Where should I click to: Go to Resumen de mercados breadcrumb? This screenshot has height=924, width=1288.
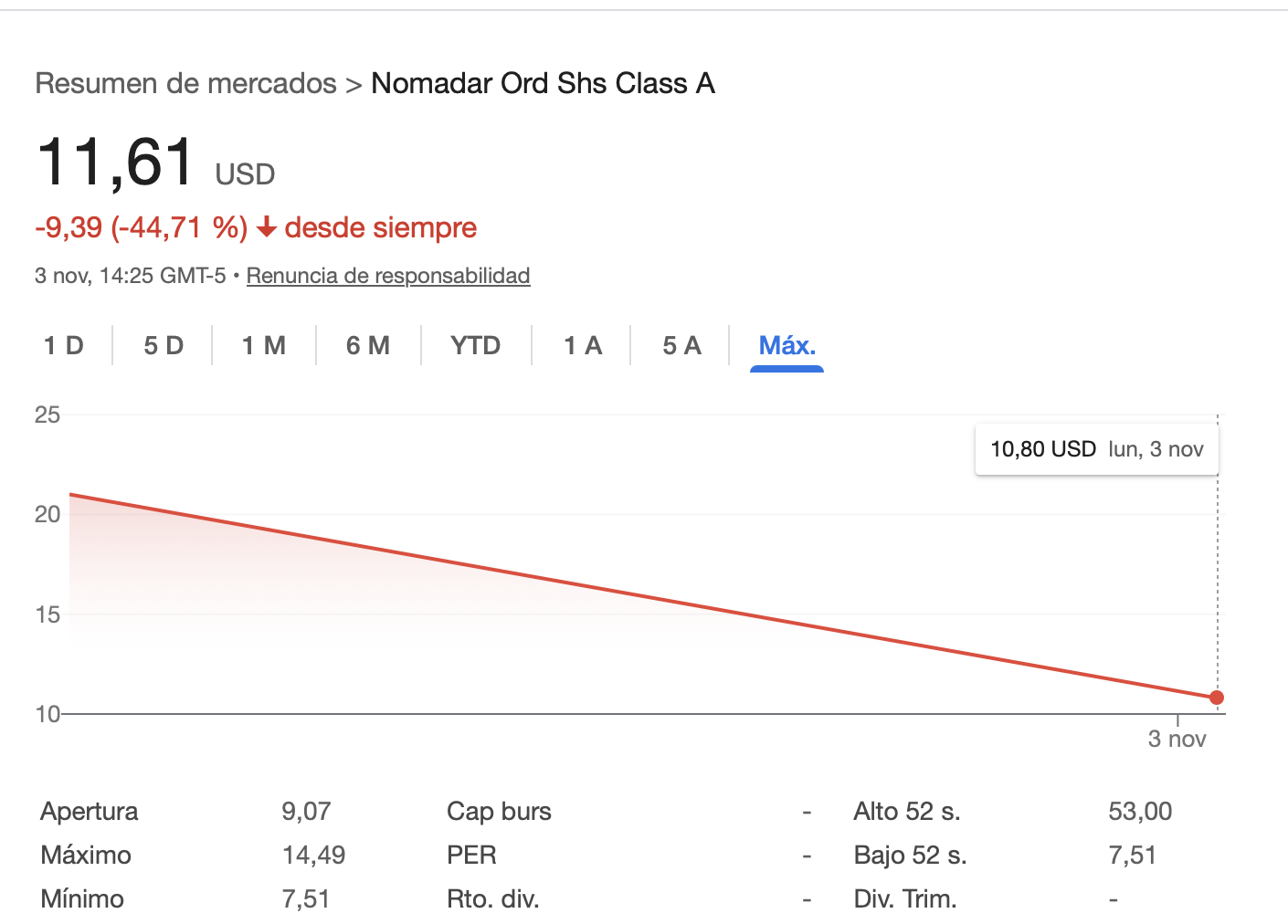(185, 83)
